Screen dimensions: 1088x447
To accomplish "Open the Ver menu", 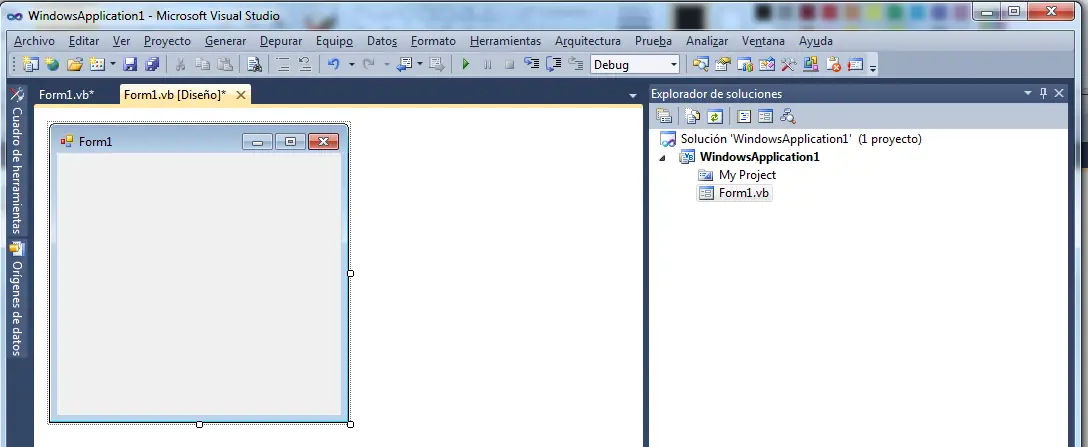I will 121,41.
